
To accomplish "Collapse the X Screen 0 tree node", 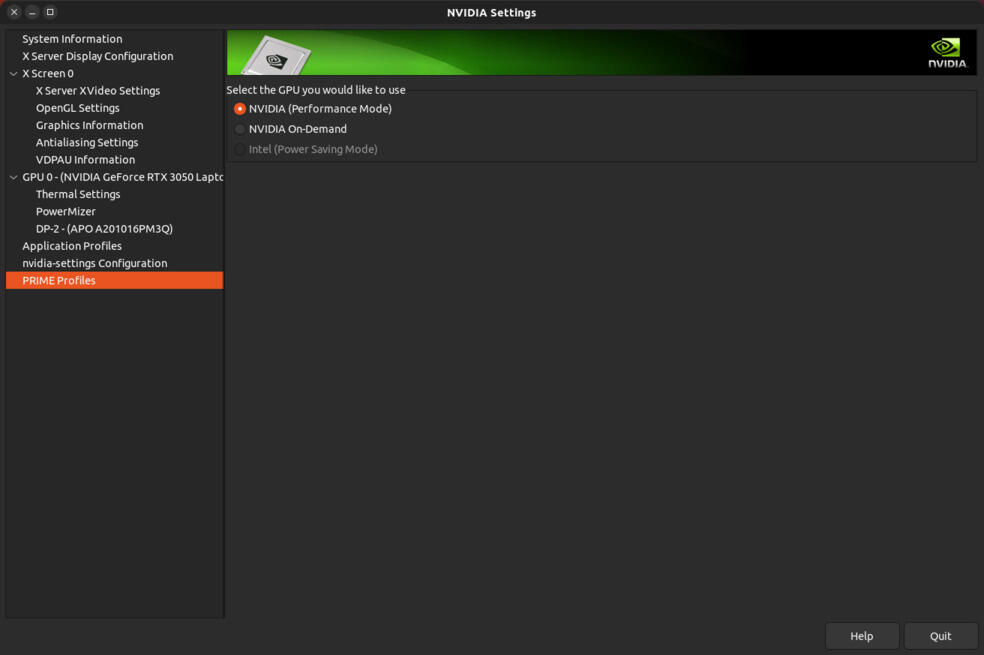I will tap(13, 73).
